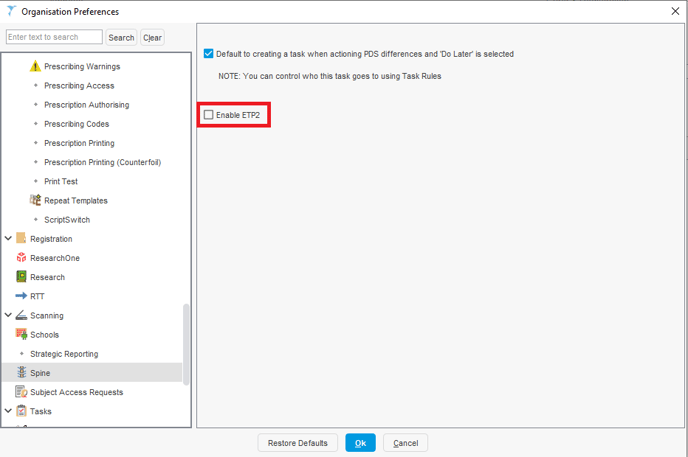The width and height of the screenshot is (688, 457).
Task: Click the Subject Access Requests icon
Action: pos(21,392)
